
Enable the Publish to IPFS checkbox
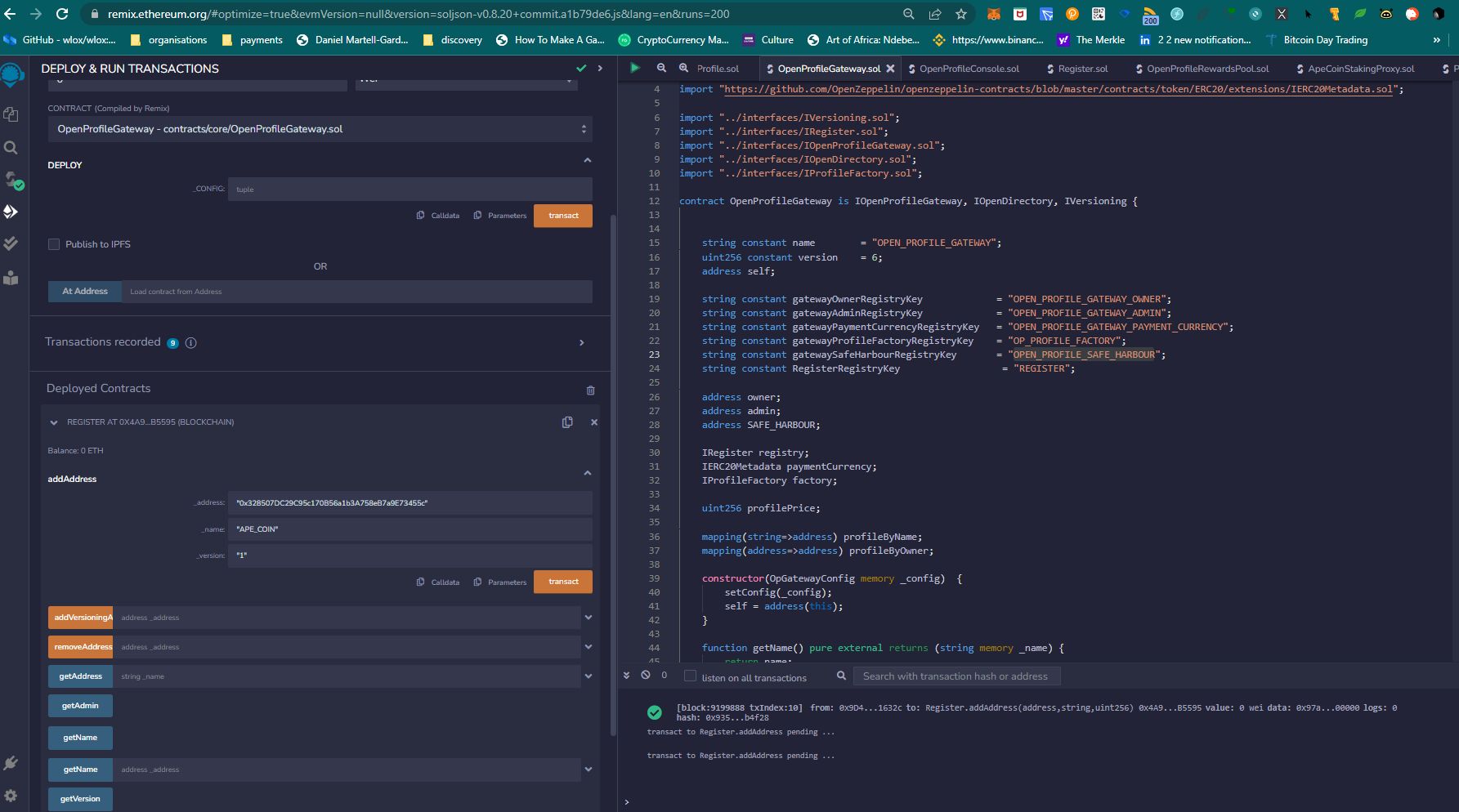click(54, 244)
